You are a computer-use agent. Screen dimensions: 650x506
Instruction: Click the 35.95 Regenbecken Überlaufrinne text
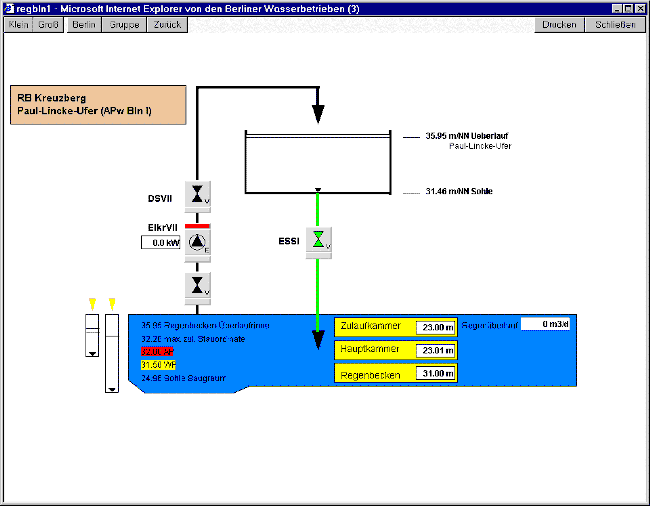click(x=206, y=325)
